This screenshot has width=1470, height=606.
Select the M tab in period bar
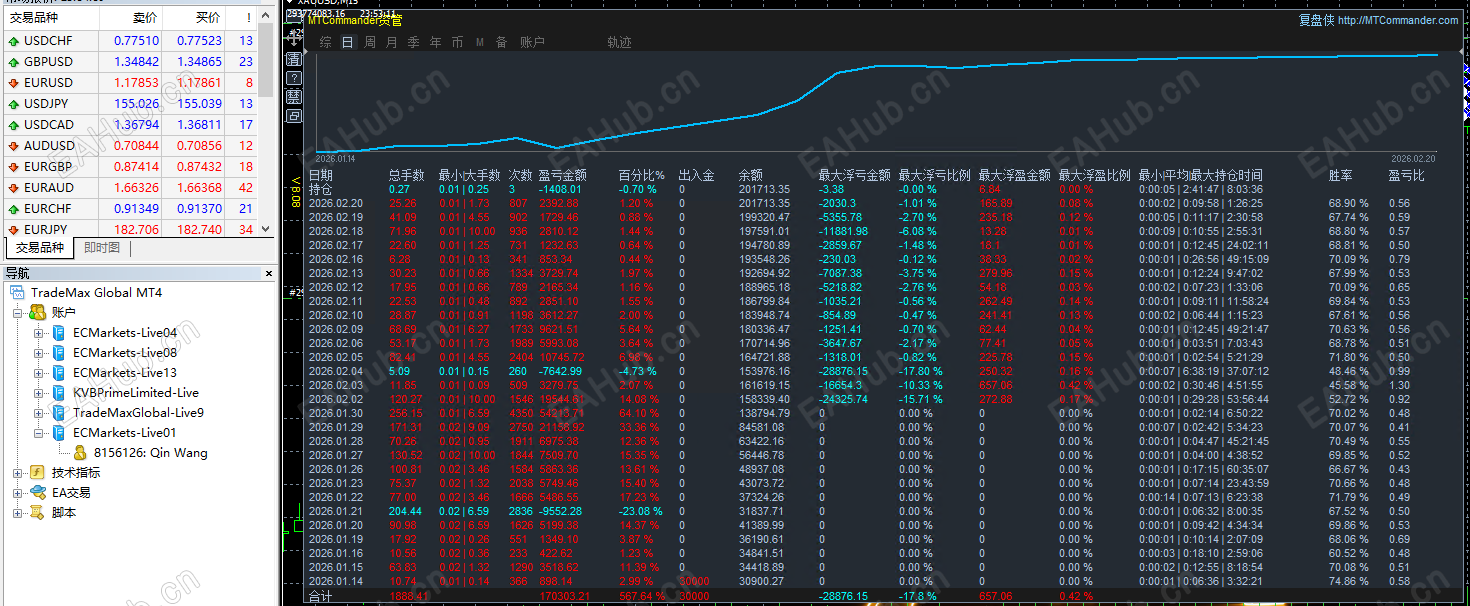(480, 42)
